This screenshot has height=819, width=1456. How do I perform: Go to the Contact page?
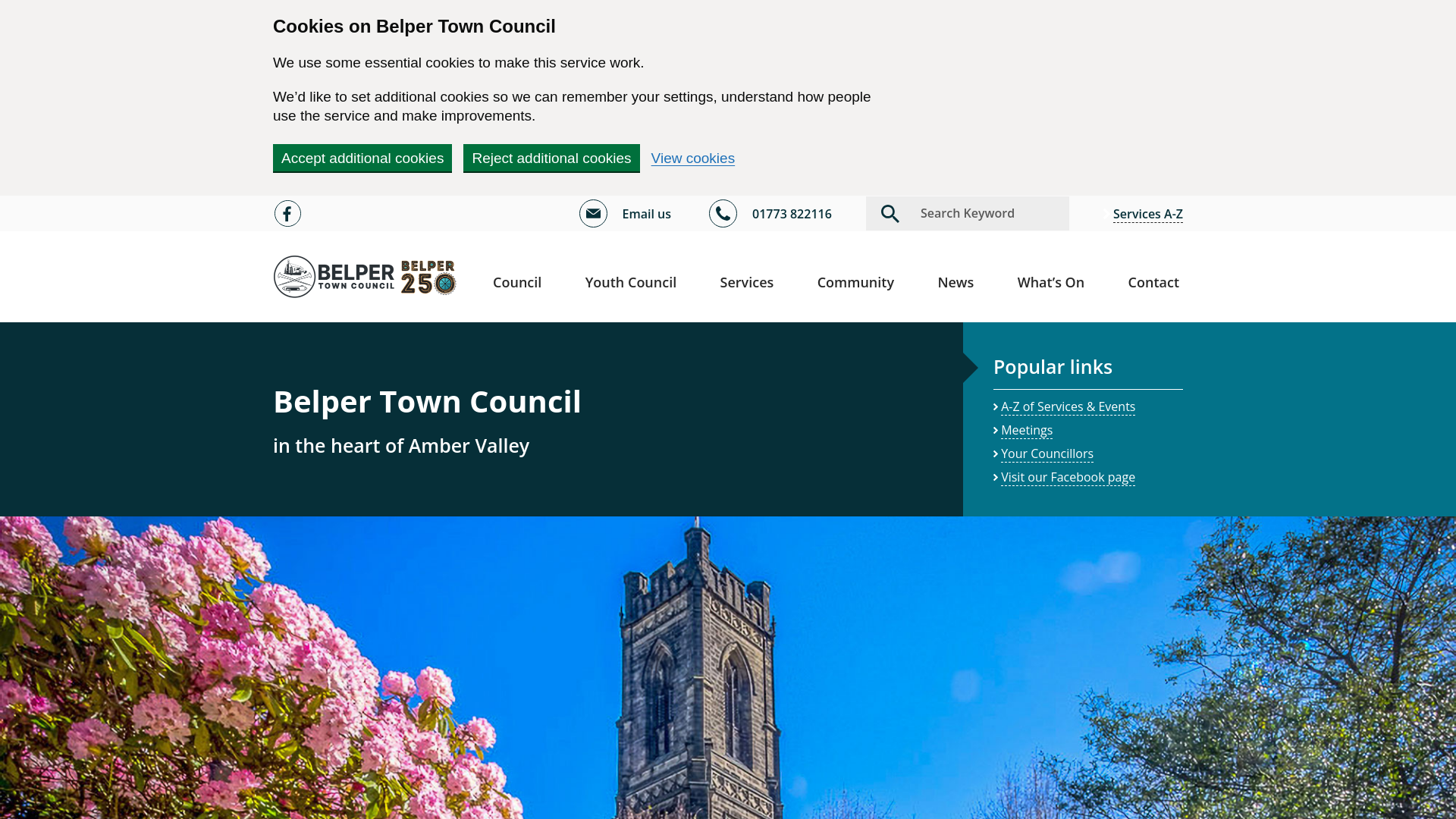(x=1153, y=282)
